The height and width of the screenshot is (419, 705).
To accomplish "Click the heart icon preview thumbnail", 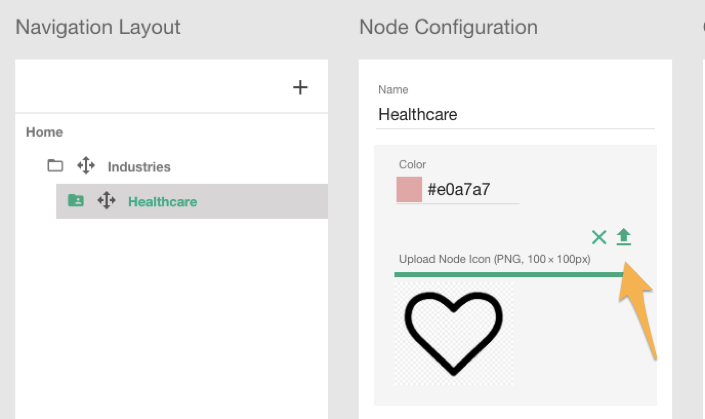I will pos(454,333).
